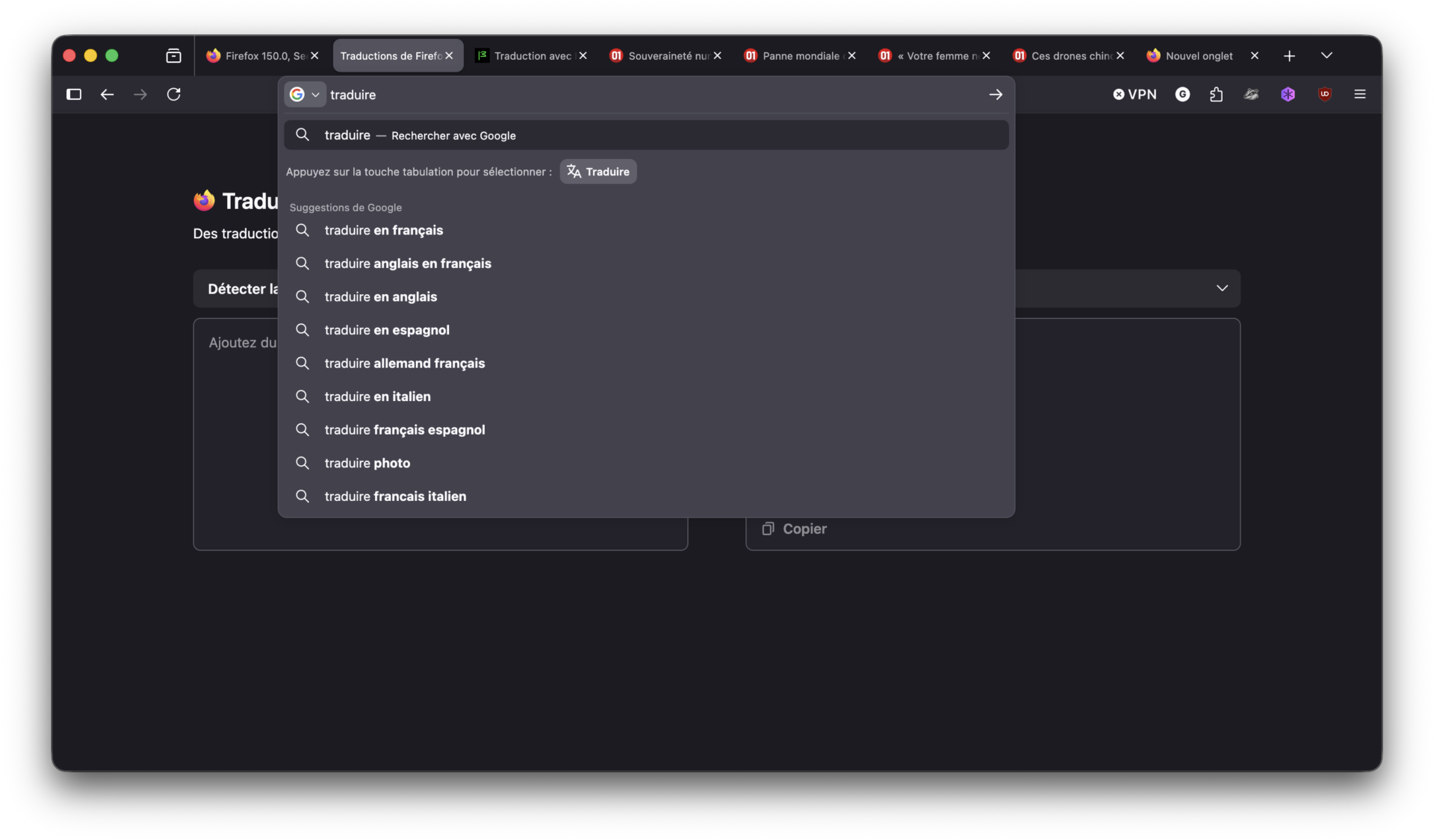The image size is (1434, 840).
Task: Open the Google search engine selector dropdown
Action: tap(305, 94)
